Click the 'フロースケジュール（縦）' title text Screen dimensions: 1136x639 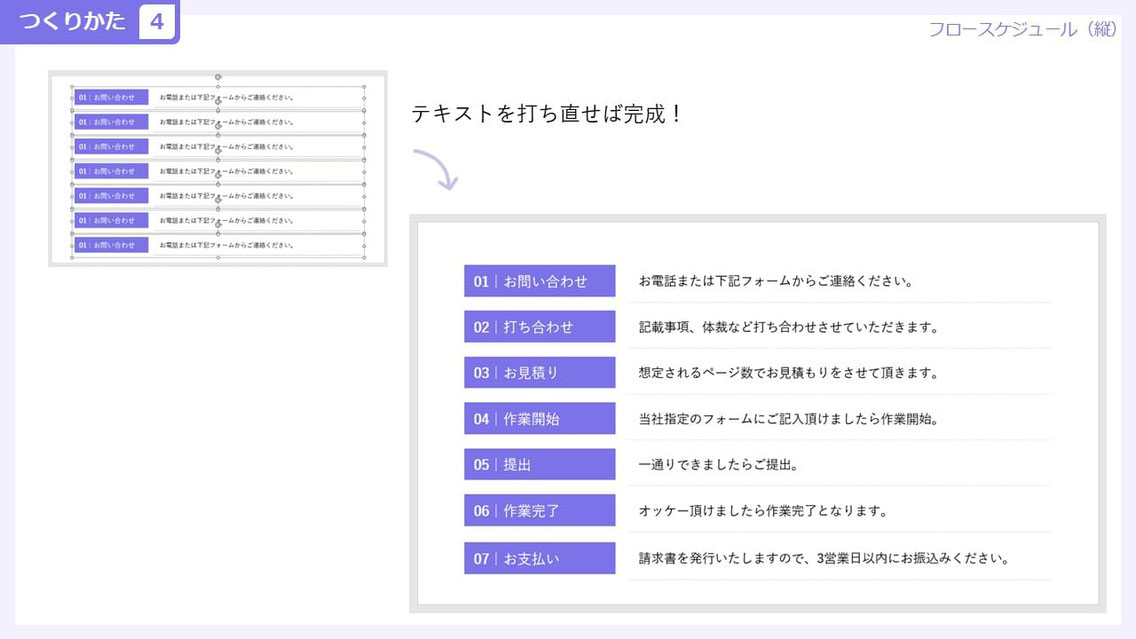(x=1023, y=30)
